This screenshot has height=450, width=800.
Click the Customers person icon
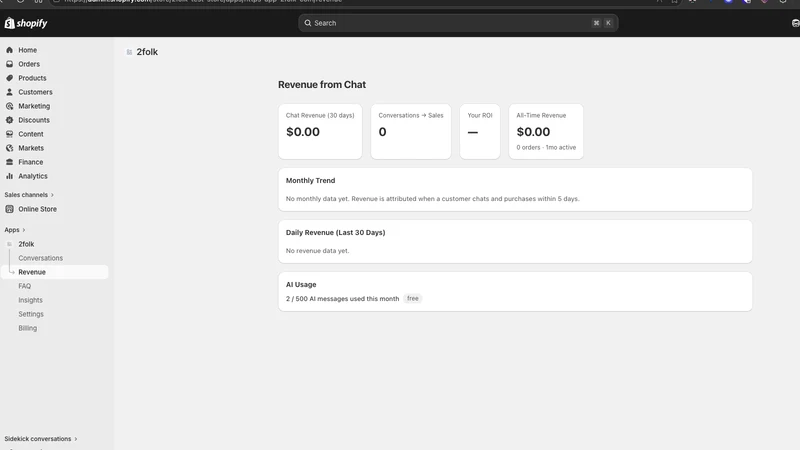click(x=9, y=92)
